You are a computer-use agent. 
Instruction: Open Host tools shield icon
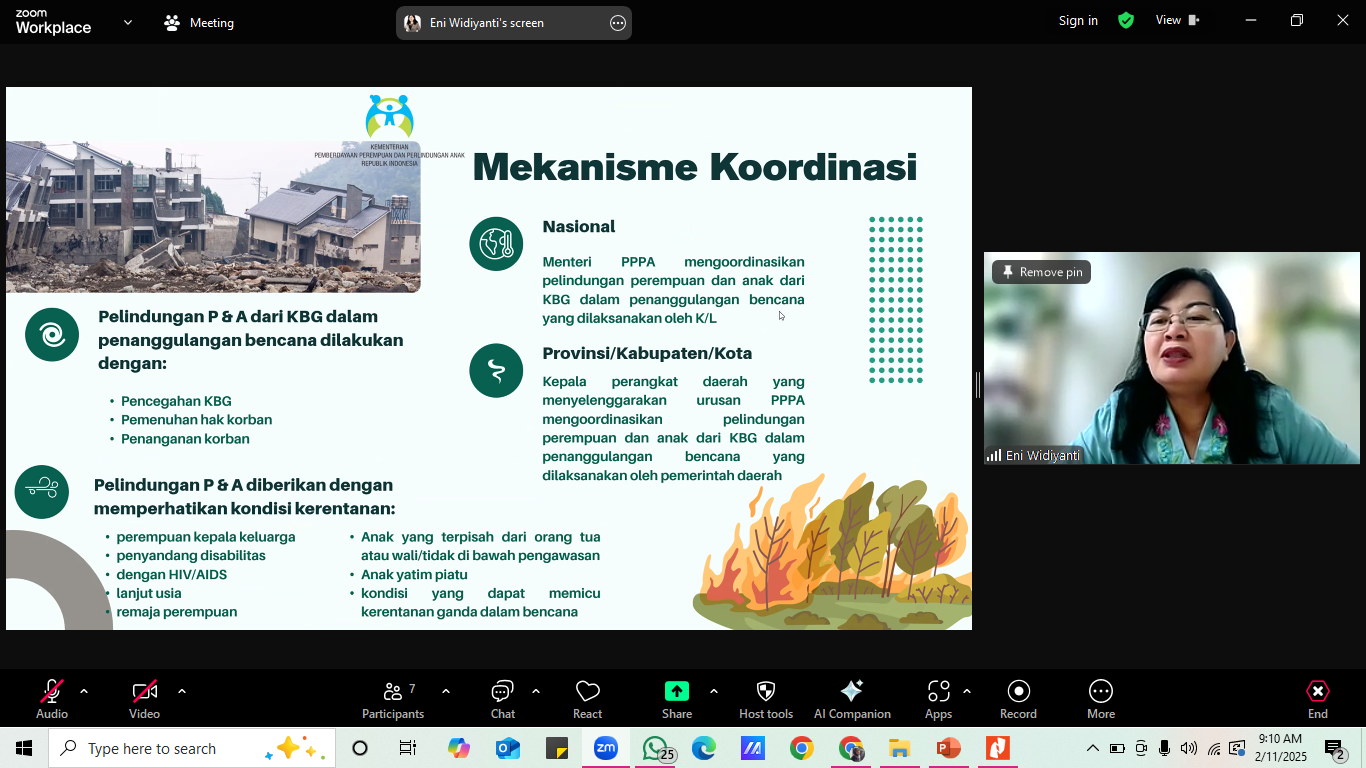[x=766, y=698]
